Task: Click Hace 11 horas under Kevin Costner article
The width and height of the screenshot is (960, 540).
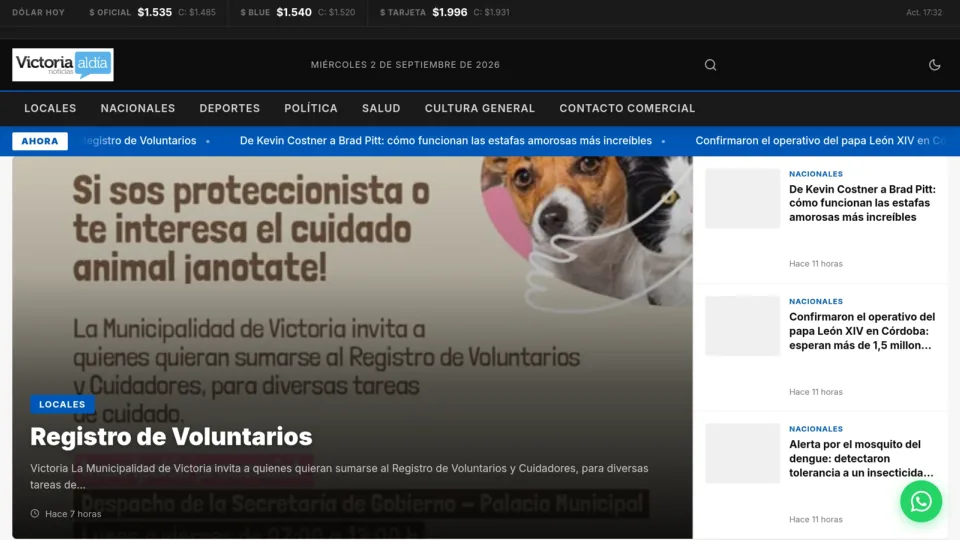Action: [816, 264]
